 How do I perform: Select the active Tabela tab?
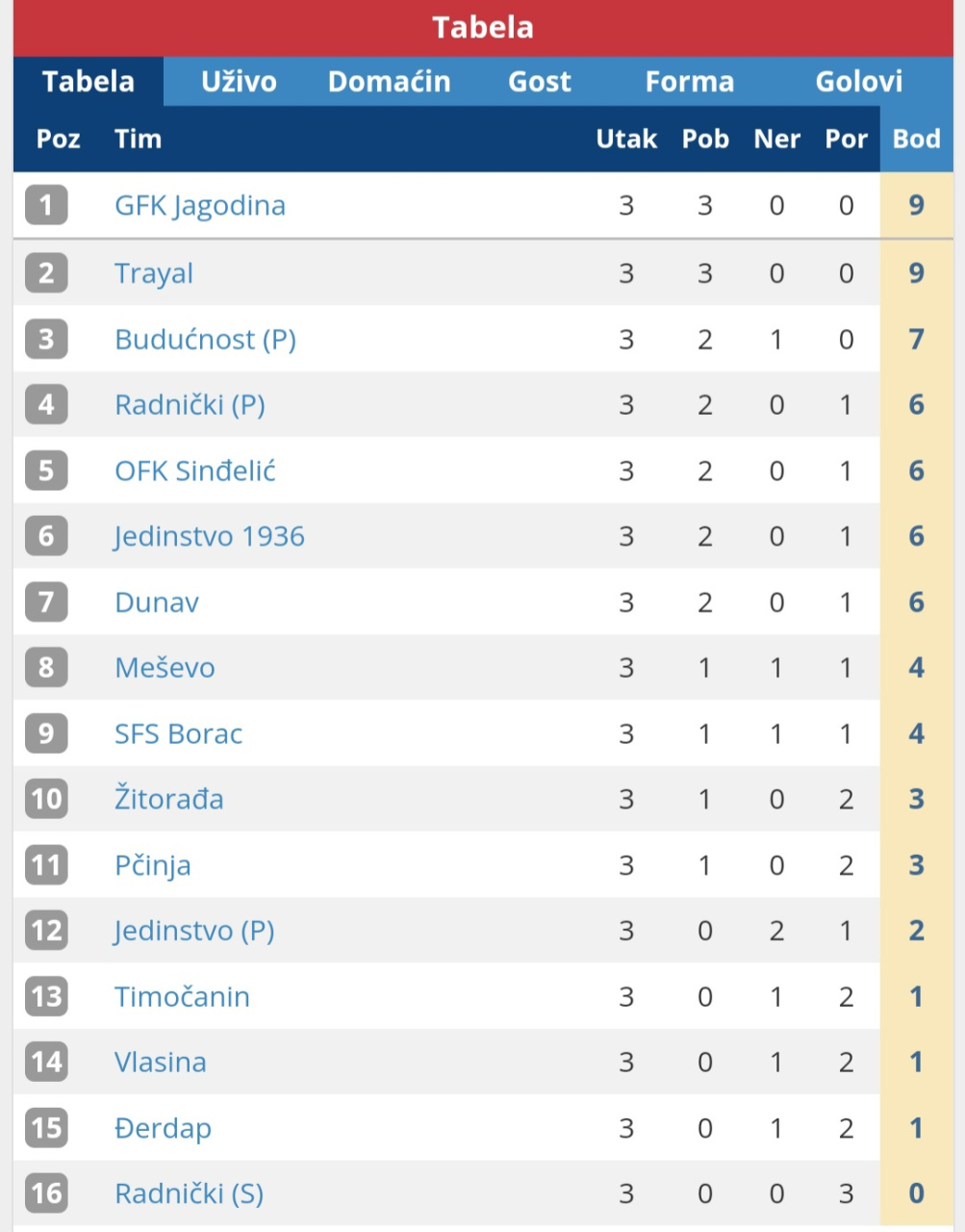pos(89,82)
